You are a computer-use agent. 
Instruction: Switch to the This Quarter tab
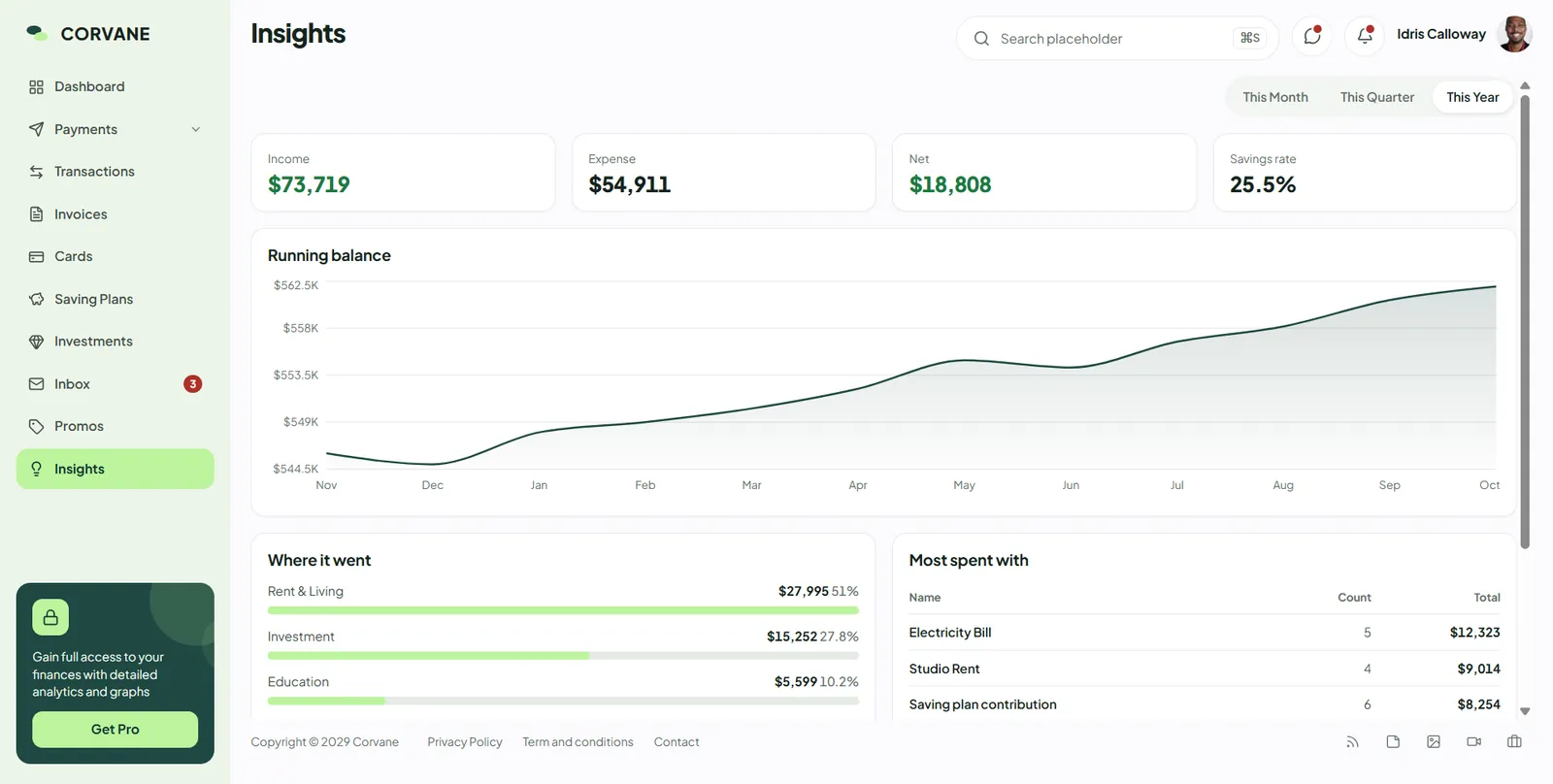point(1377,97)
